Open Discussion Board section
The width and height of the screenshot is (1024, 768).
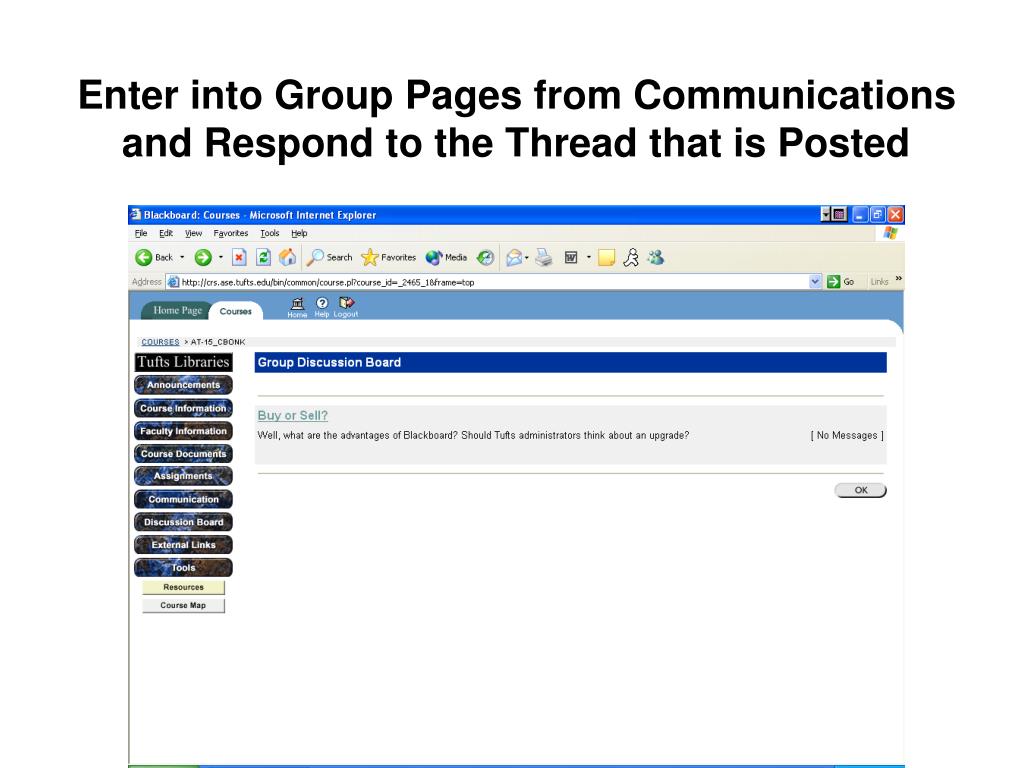pos(184,522)
